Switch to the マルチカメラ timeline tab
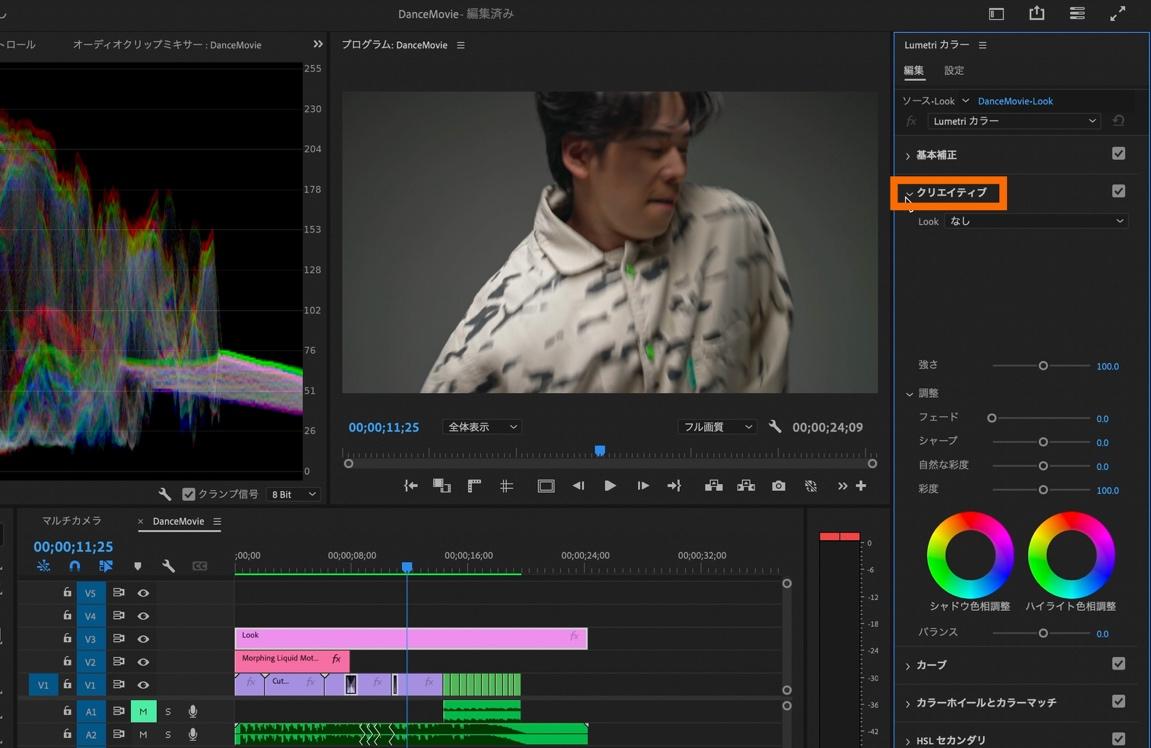This screenshot has width=1151, height=748. point(71,521)
